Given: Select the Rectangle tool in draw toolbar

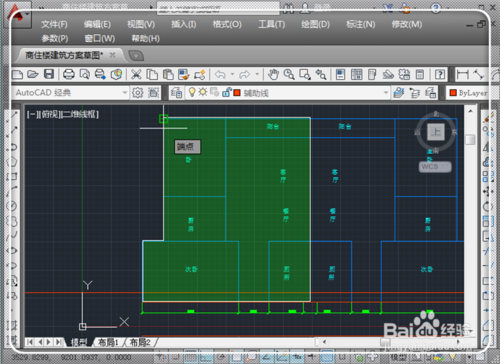Looking at the screenshot, I should point(13,176).
